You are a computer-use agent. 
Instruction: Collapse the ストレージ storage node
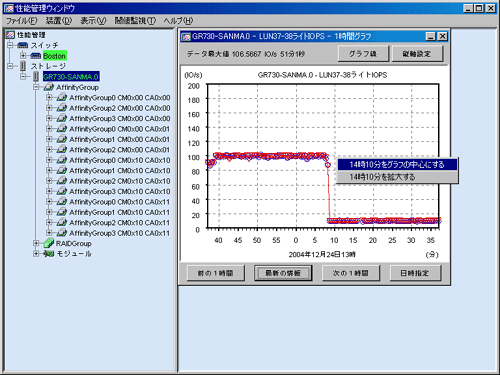coord(10,66)
